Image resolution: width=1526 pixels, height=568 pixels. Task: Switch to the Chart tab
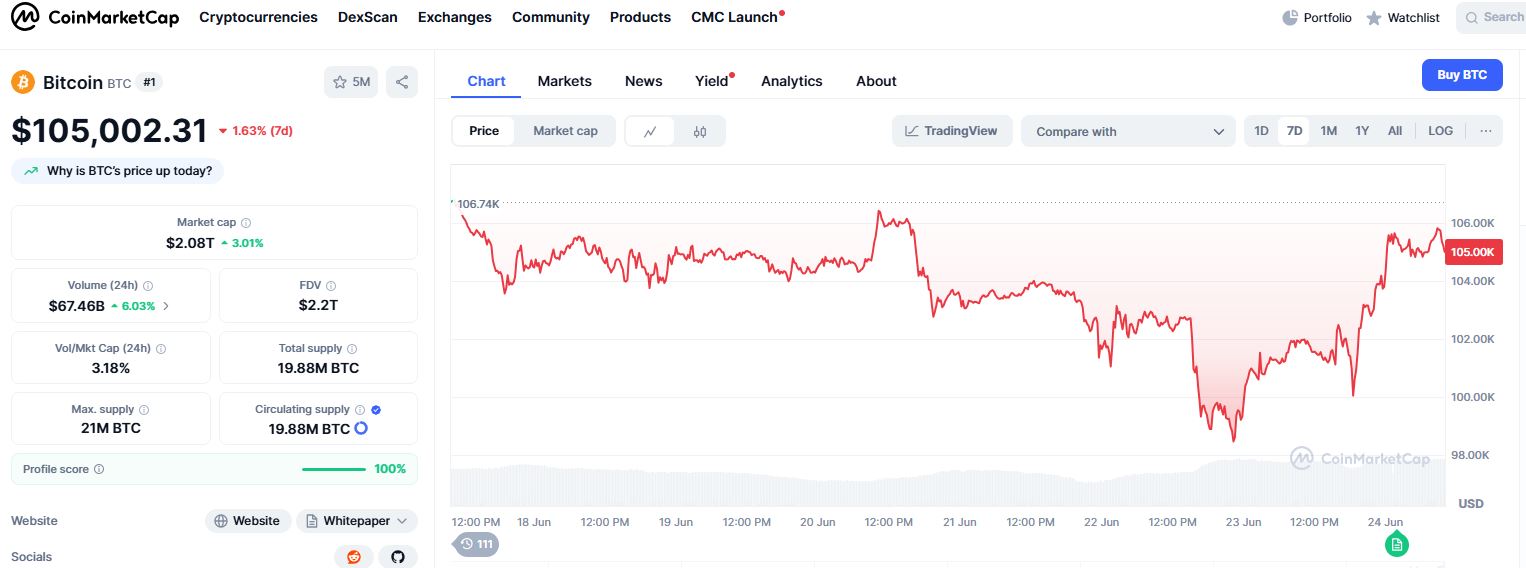click(486, 81)
